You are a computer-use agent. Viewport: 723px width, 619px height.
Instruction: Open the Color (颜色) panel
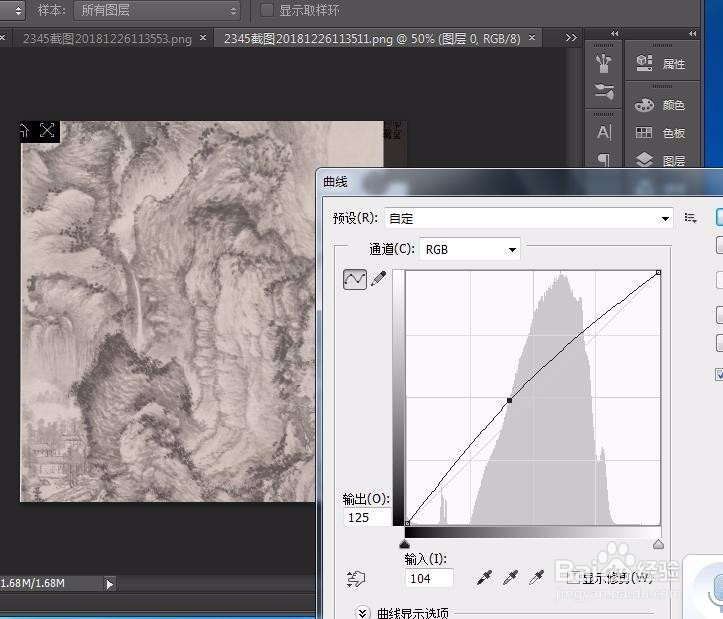tap(660, 105)
